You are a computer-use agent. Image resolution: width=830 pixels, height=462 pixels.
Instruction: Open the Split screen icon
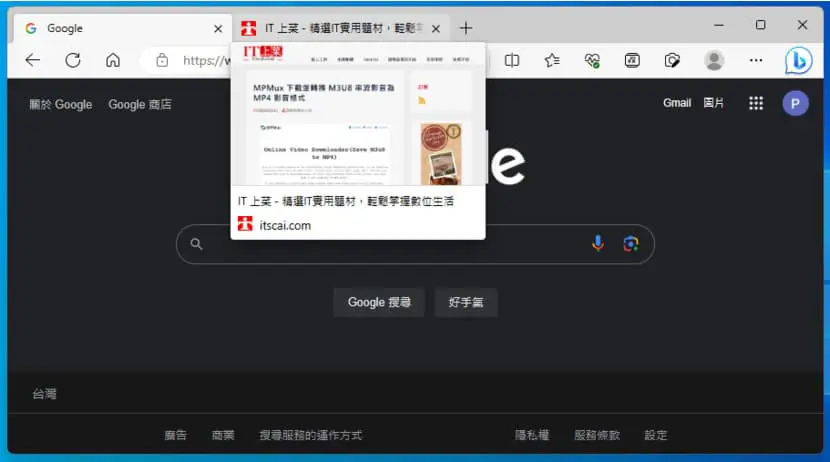pyautogui.click(x=512, y=60)
